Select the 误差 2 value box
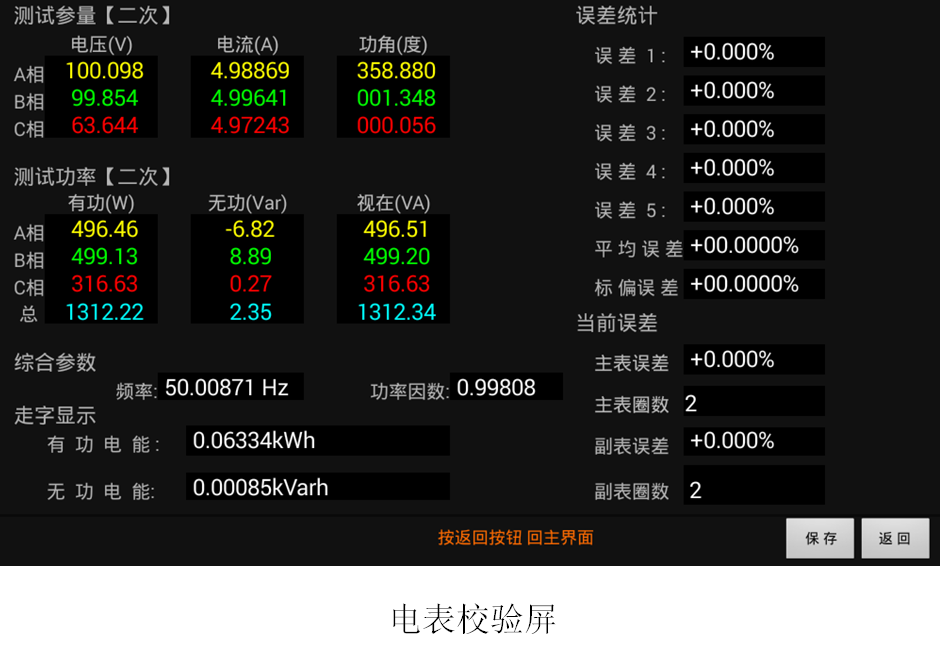Image resolution: width=940 pixels, height=646 pixels. point(754,91)
